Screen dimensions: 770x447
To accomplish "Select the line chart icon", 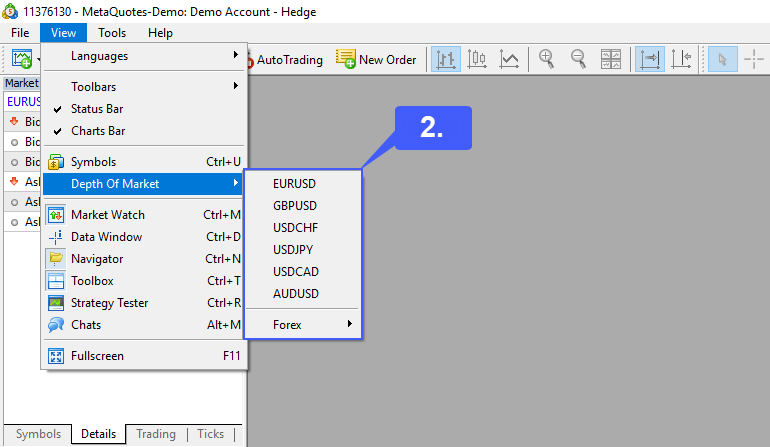I will coord(509,59).
